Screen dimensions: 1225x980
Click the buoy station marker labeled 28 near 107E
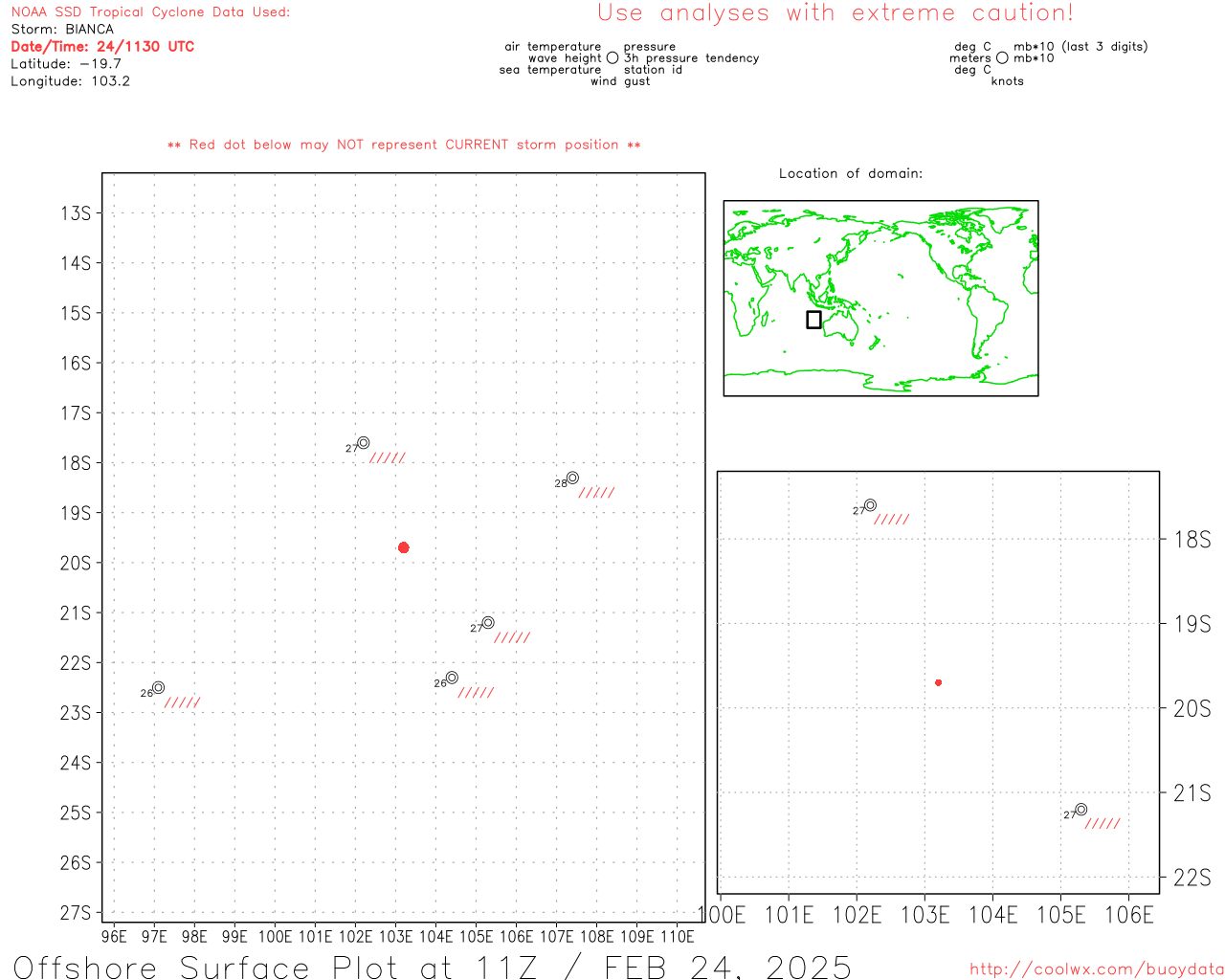coord(572,478)
